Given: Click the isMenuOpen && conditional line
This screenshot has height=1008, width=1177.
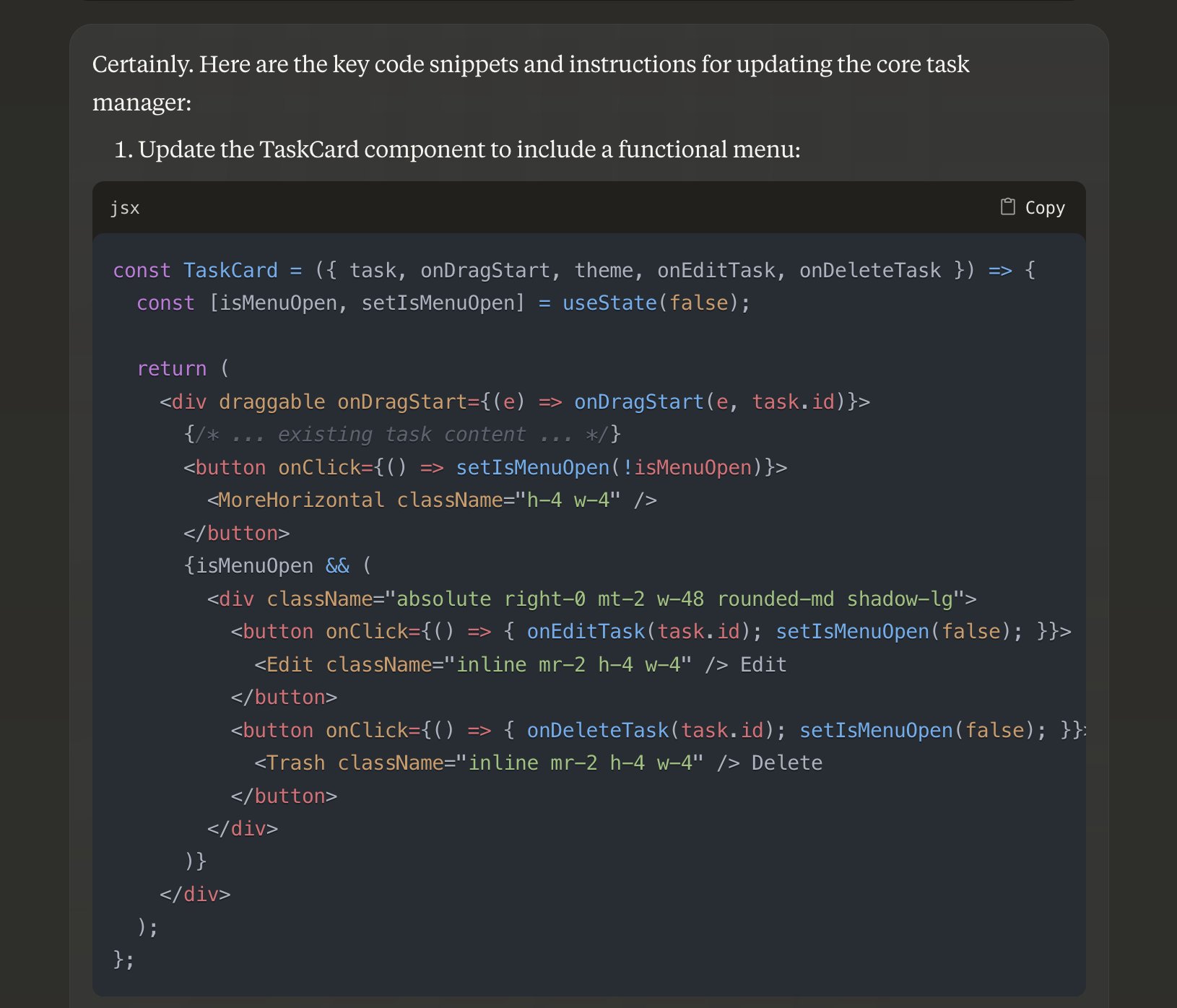Looking at the screenshot, I should click(x=277, y=565).
